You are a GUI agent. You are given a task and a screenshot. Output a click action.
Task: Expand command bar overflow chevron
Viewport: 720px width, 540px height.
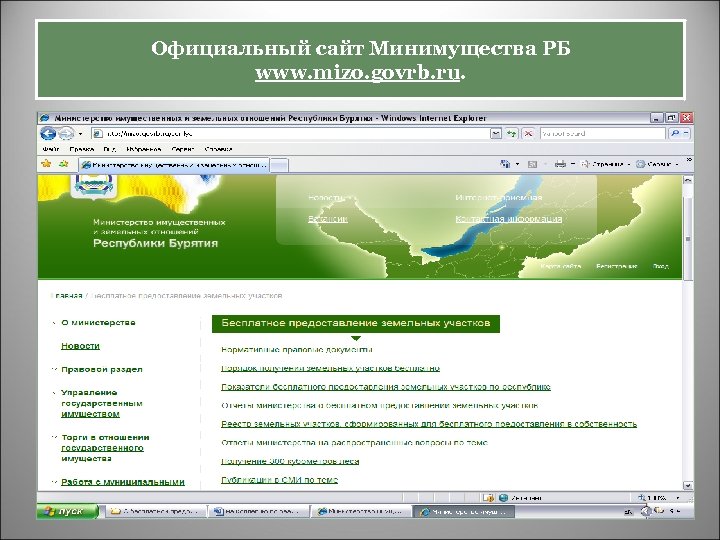click(x=688, y=160)
